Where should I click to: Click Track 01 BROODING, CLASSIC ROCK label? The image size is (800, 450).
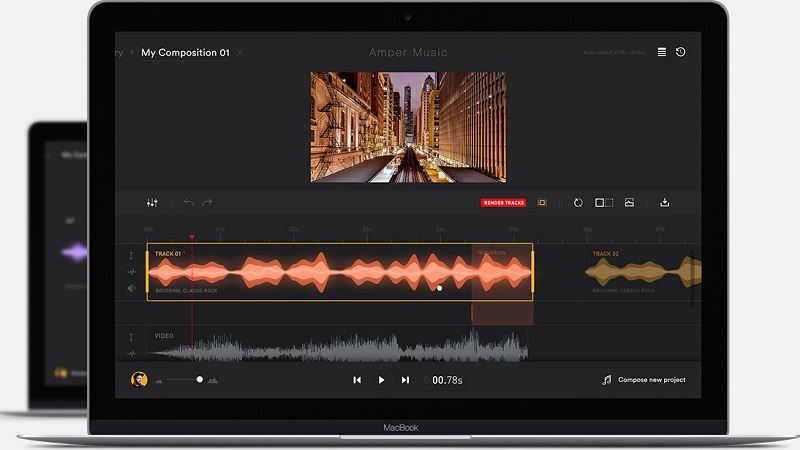tap(186, 290)
